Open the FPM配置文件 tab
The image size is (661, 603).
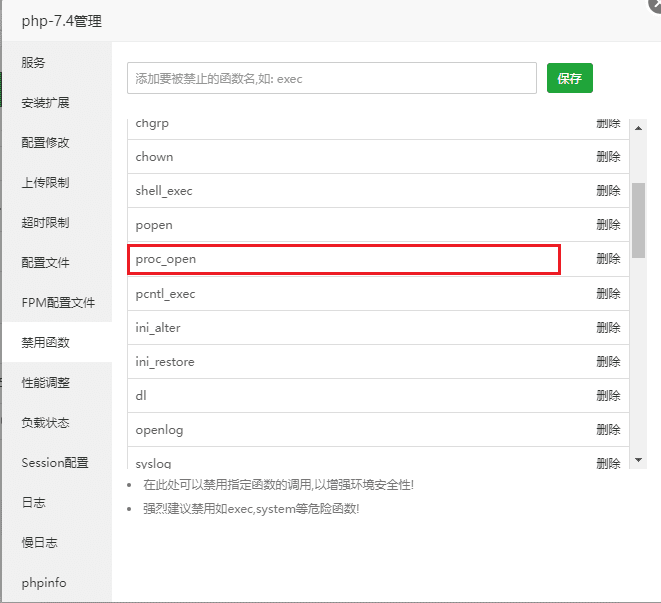58,302
